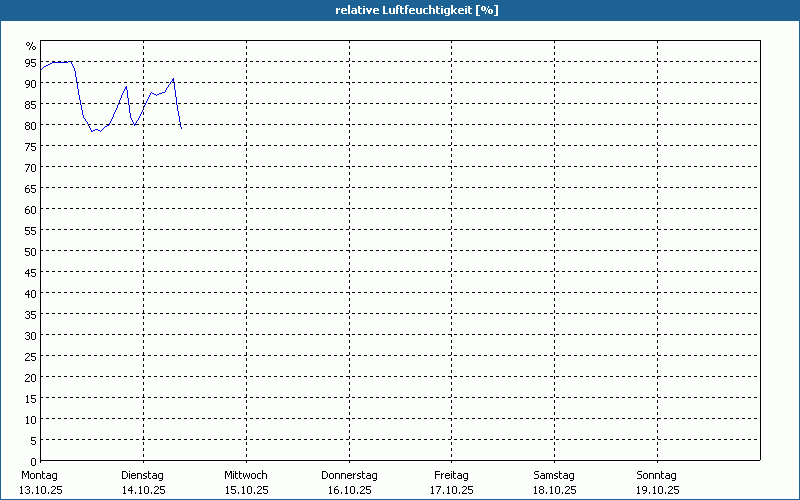This screenshot has width=800, height=500.
Task: Select the date label 19.10.25
Action: pyautogui.click(x=657, y=490)
